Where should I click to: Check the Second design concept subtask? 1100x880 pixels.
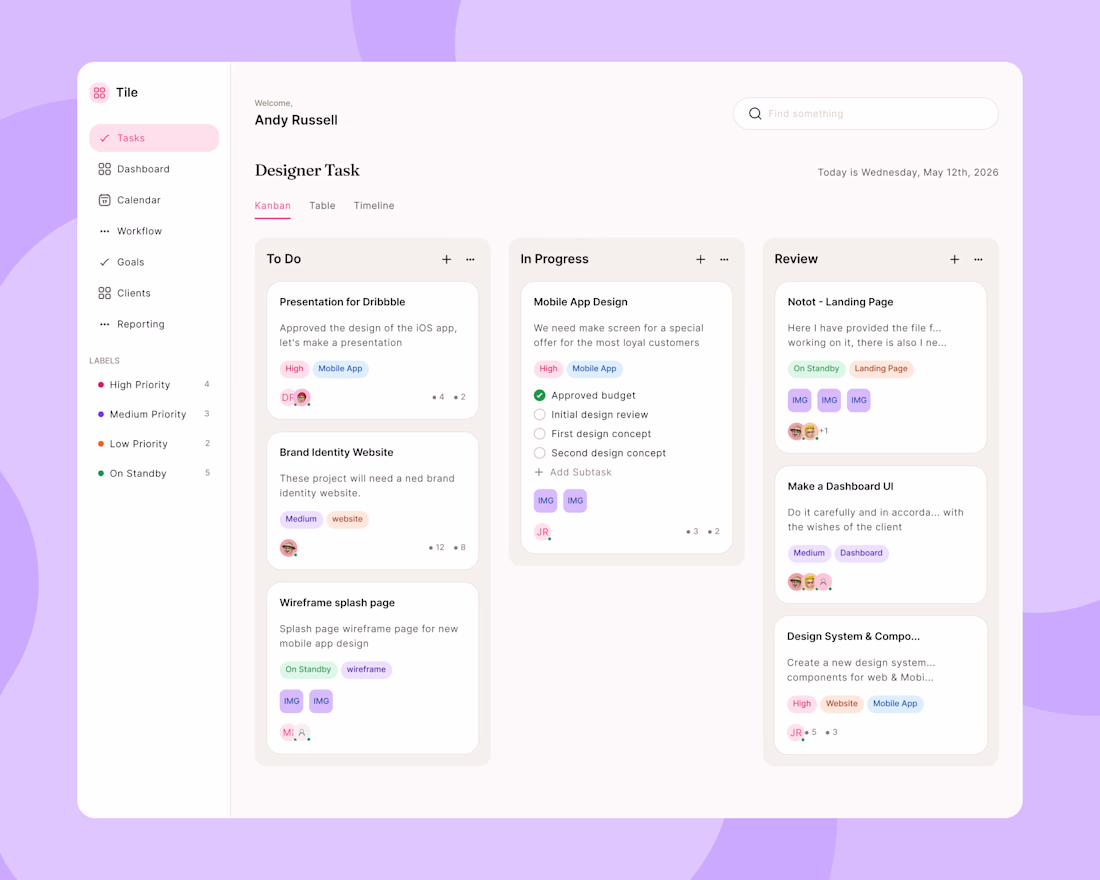[539, 453]
